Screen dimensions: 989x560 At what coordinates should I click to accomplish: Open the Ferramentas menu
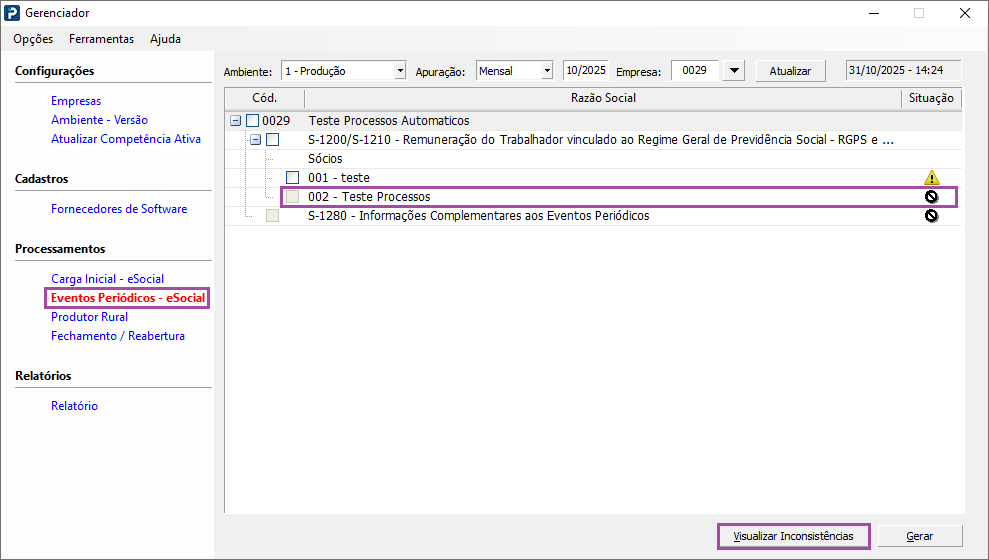101,39
